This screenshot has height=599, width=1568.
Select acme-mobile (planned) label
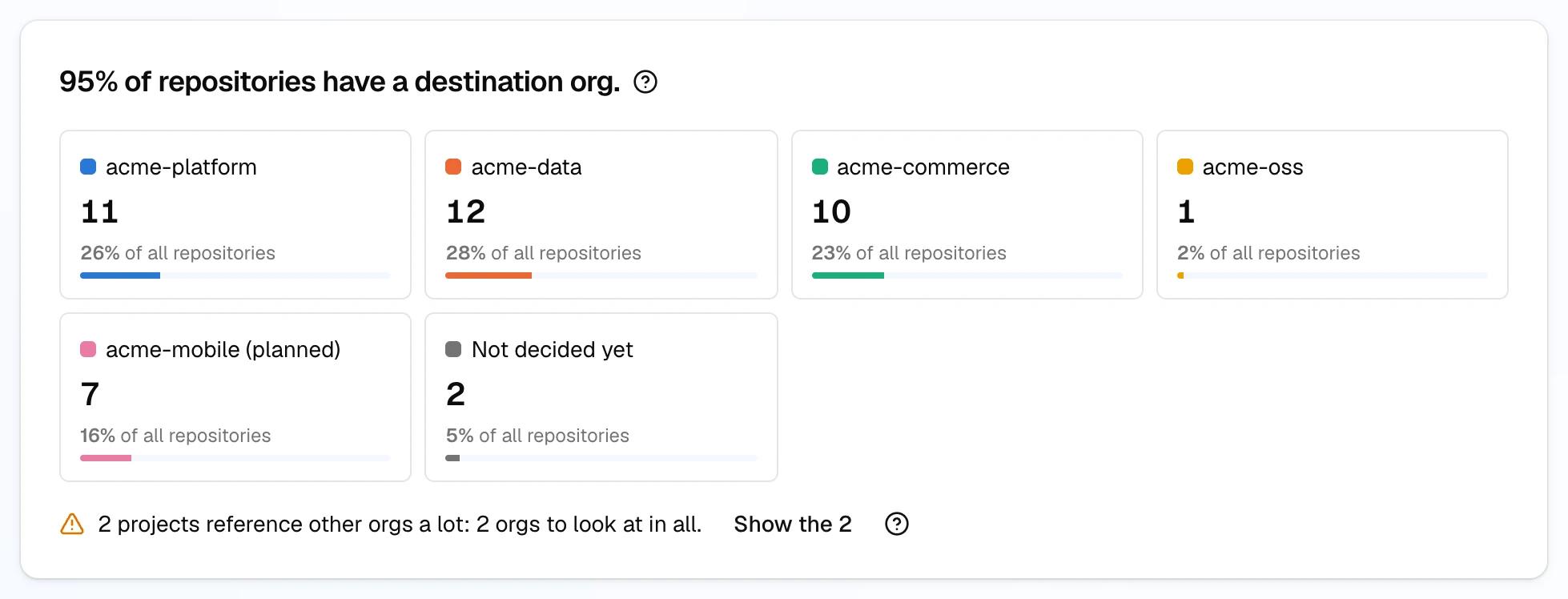click(223, 350)
